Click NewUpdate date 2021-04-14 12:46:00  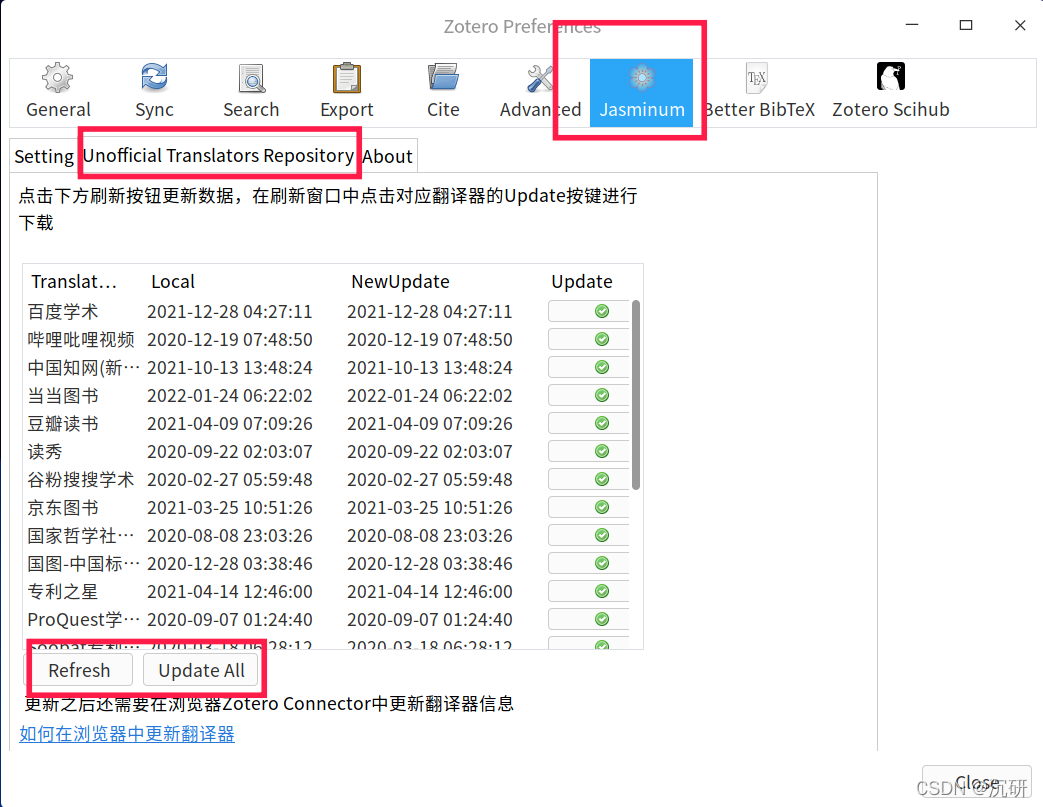point(430,591)
